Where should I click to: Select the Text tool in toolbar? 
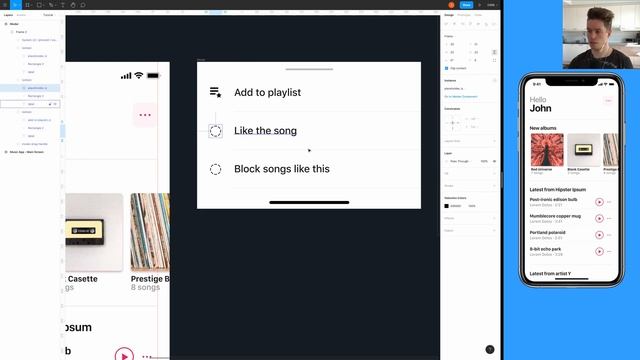(62, 5)
